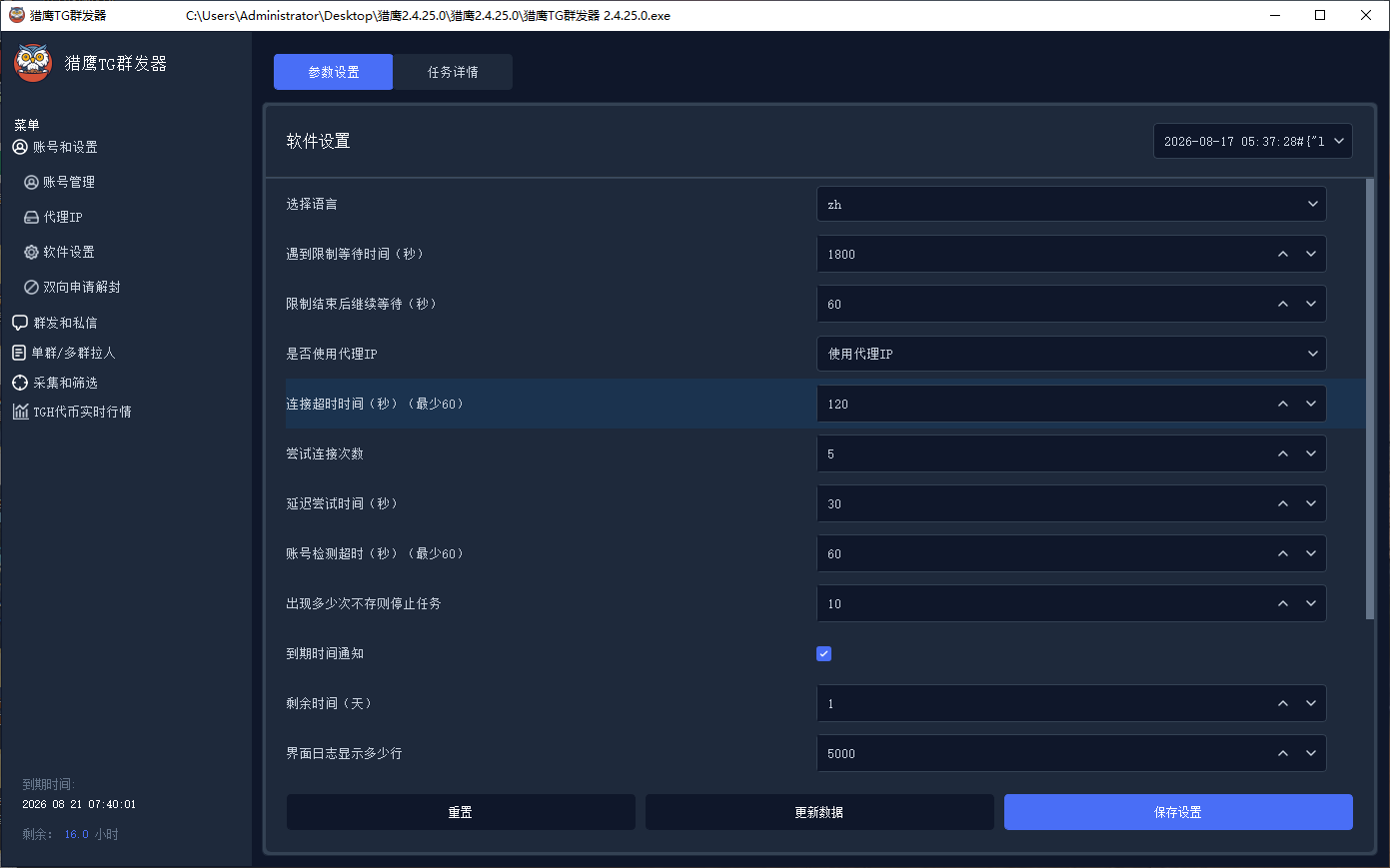Viewport: 1390px width, 868px height.
Task: Click the 更新数据 button
Action: (x=819, y=812)
